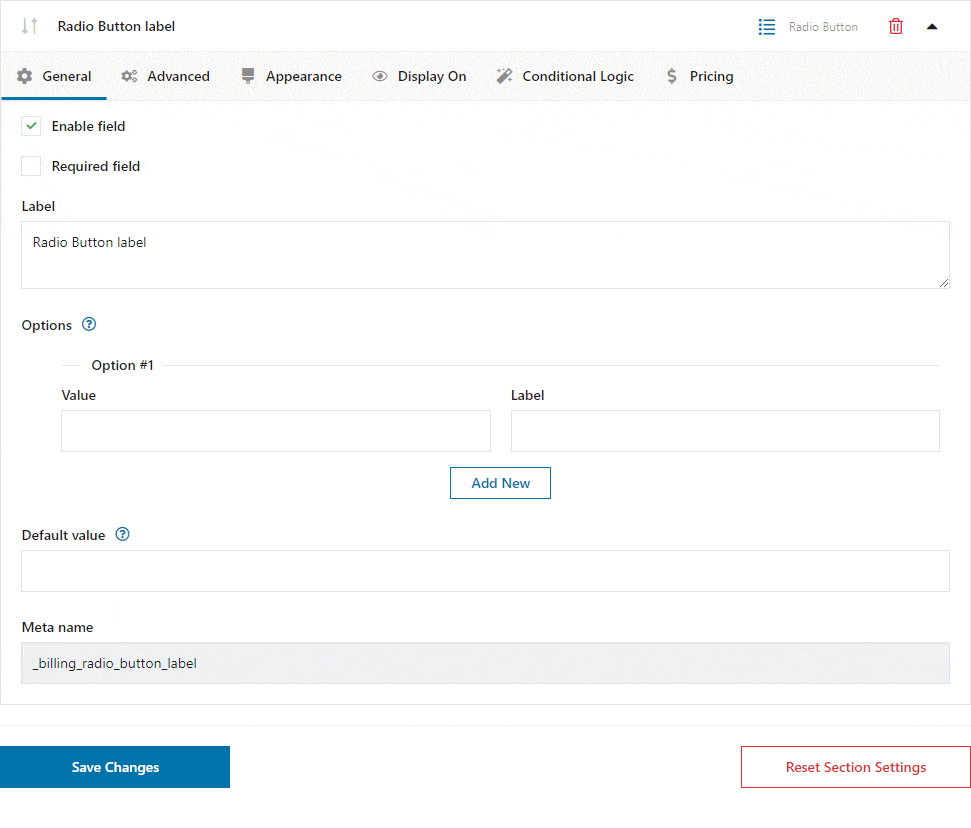Open the Pricing tab
The height and width of the screenshot is (828, 971).
[700, 76]
